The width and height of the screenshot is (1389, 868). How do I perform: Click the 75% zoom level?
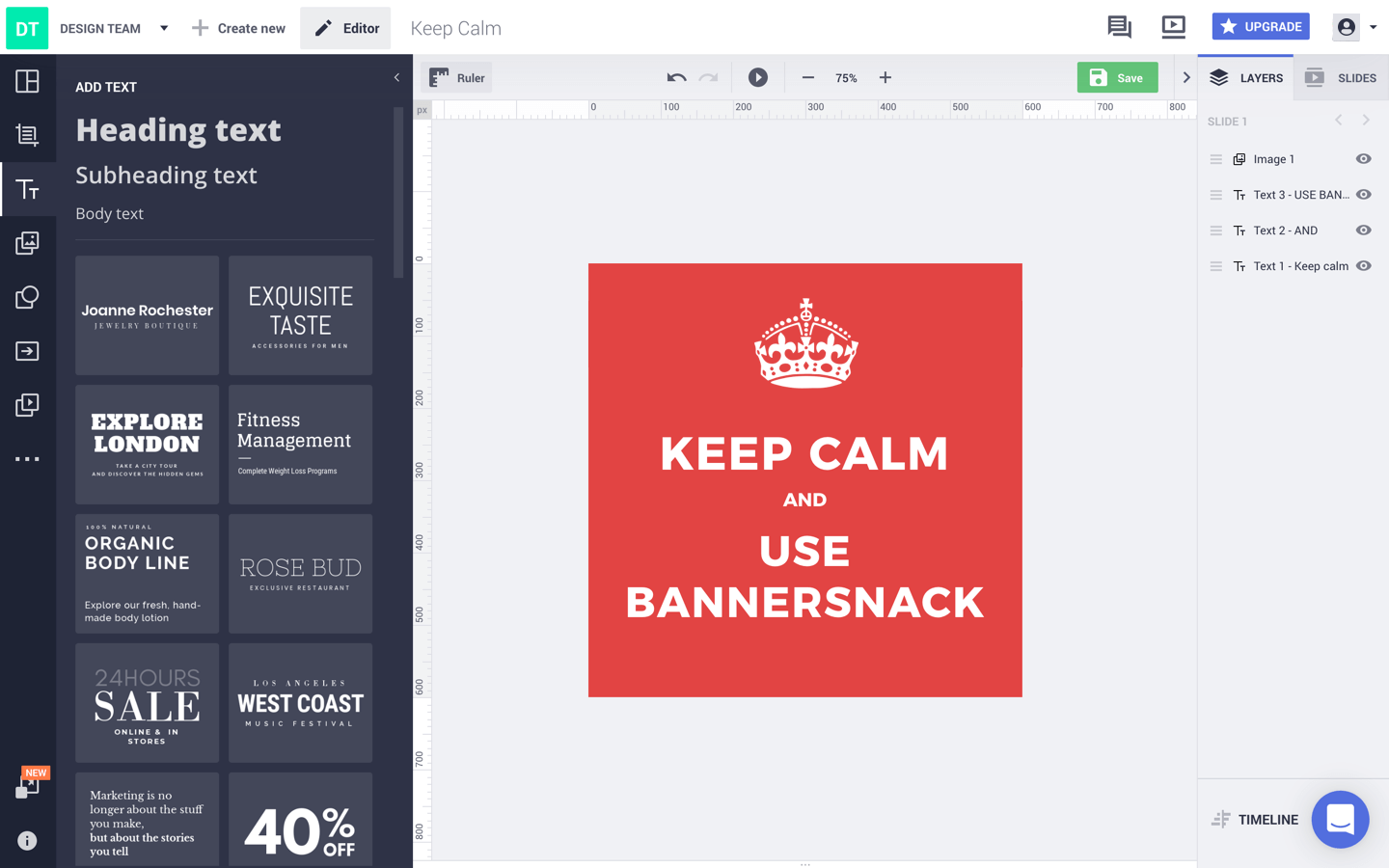846,78
